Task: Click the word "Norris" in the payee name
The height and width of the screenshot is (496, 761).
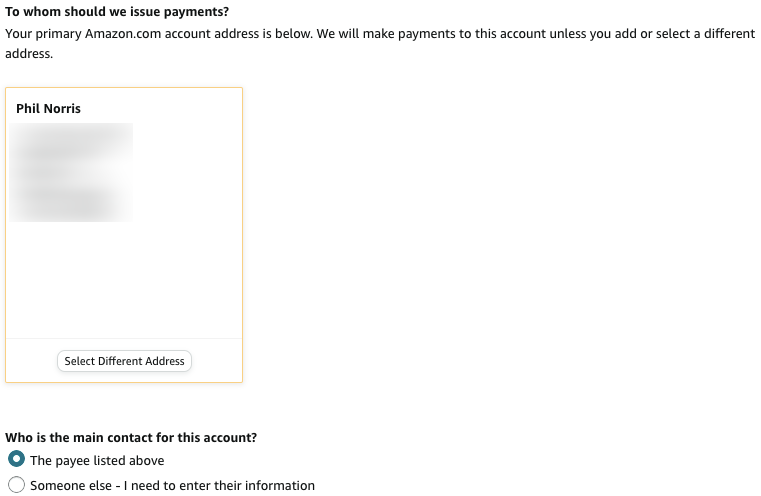Action: (x=62, y=108)
